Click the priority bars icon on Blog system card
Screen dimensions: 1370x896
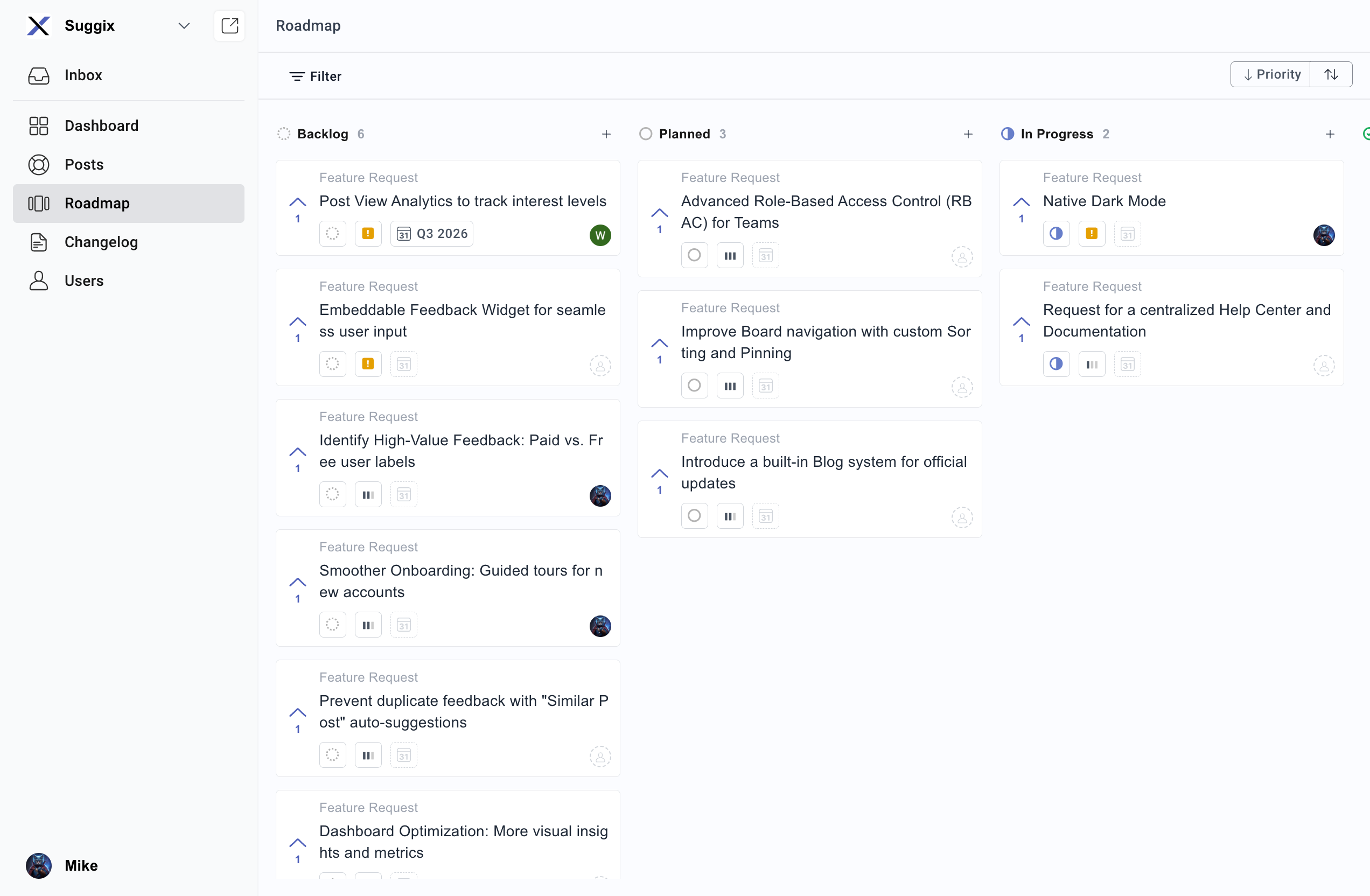pyautogui.click(x=729, y=516)
